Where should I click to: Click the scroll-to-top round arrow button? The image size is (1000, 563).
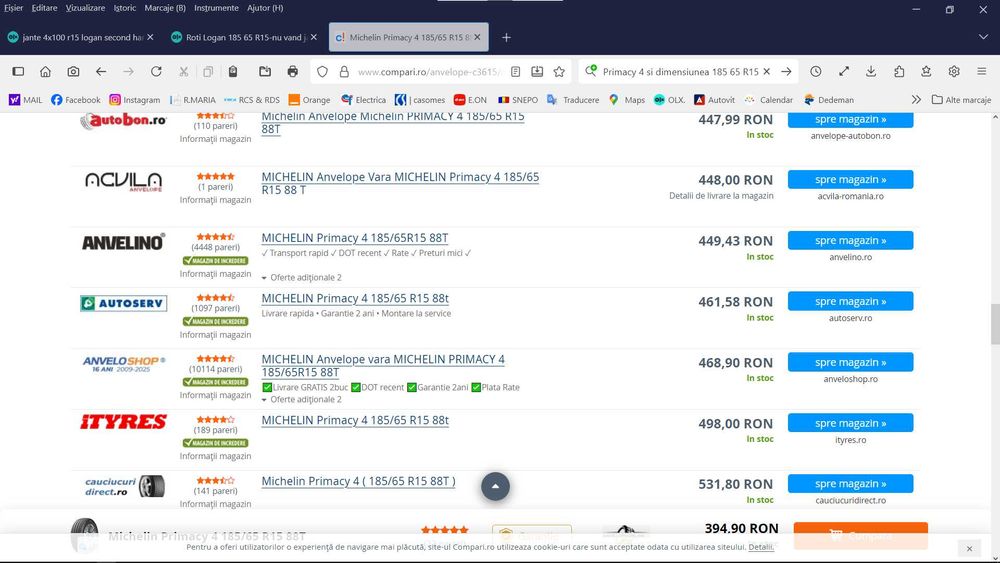coord(496,486)
